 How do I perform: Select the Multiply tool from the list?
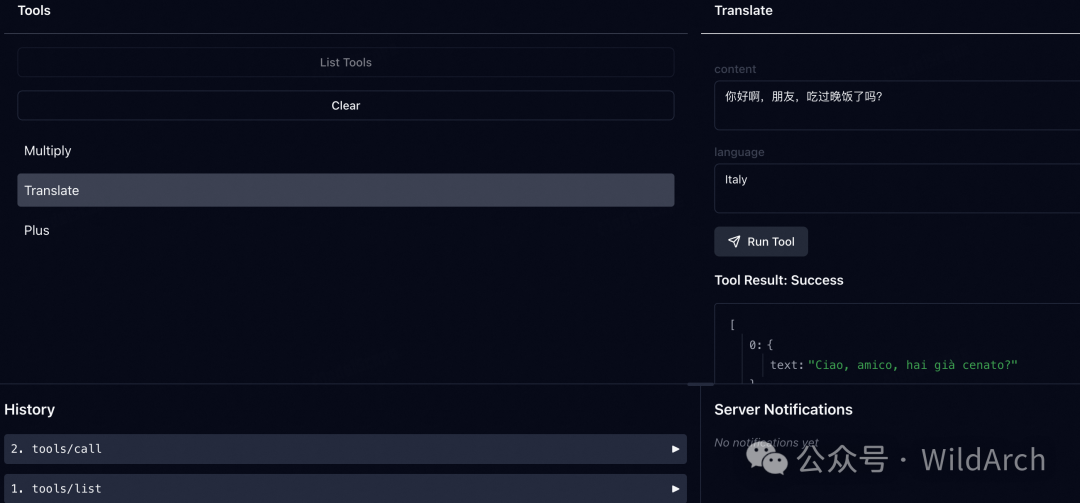(48, 151)
